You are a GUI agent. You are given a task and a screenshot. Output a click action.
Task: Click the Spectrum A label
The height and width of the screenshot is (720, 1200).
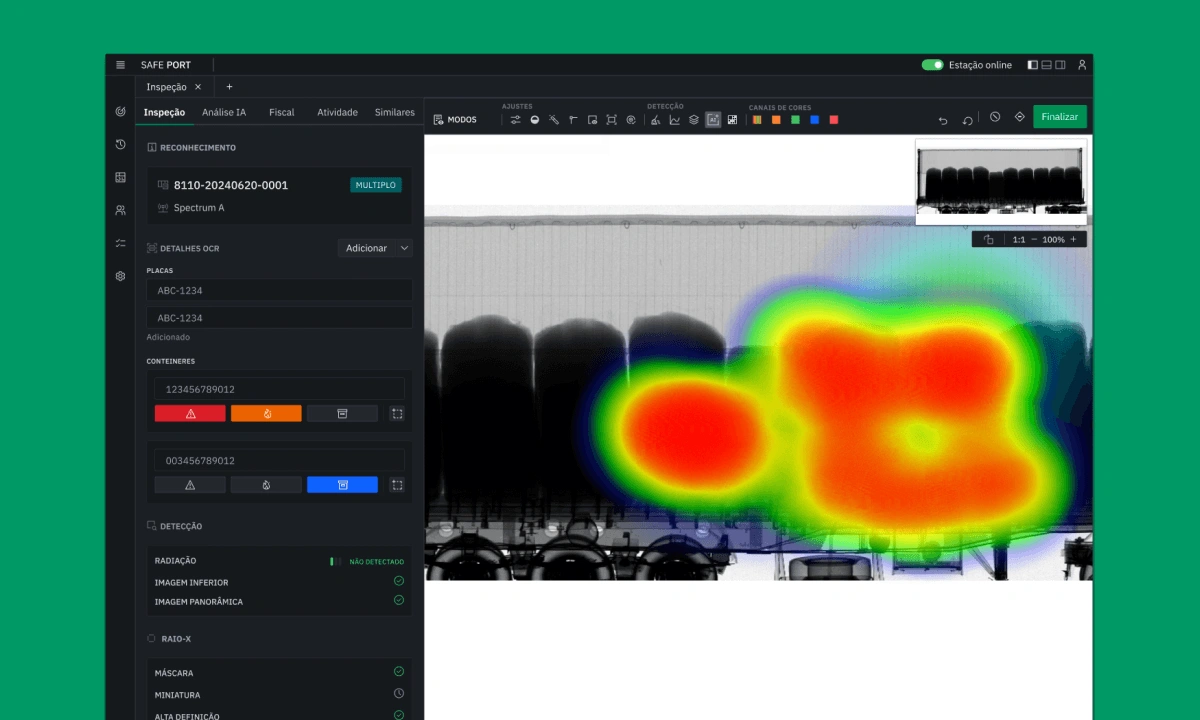(199, 208)
